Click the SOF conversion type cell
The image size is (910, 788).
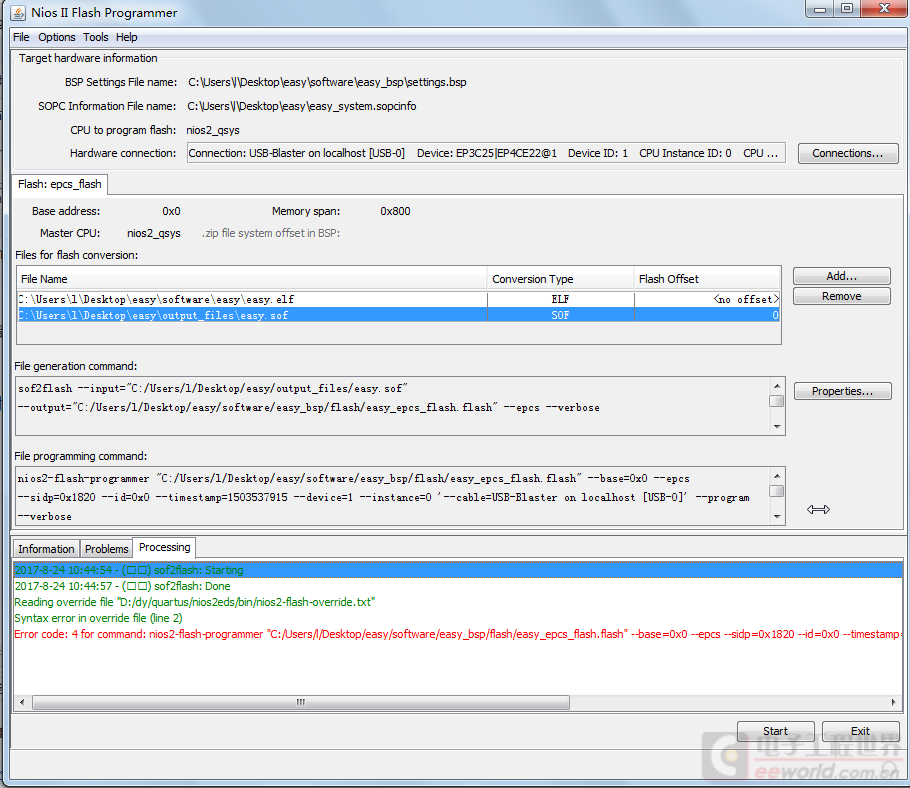[561, 315]
